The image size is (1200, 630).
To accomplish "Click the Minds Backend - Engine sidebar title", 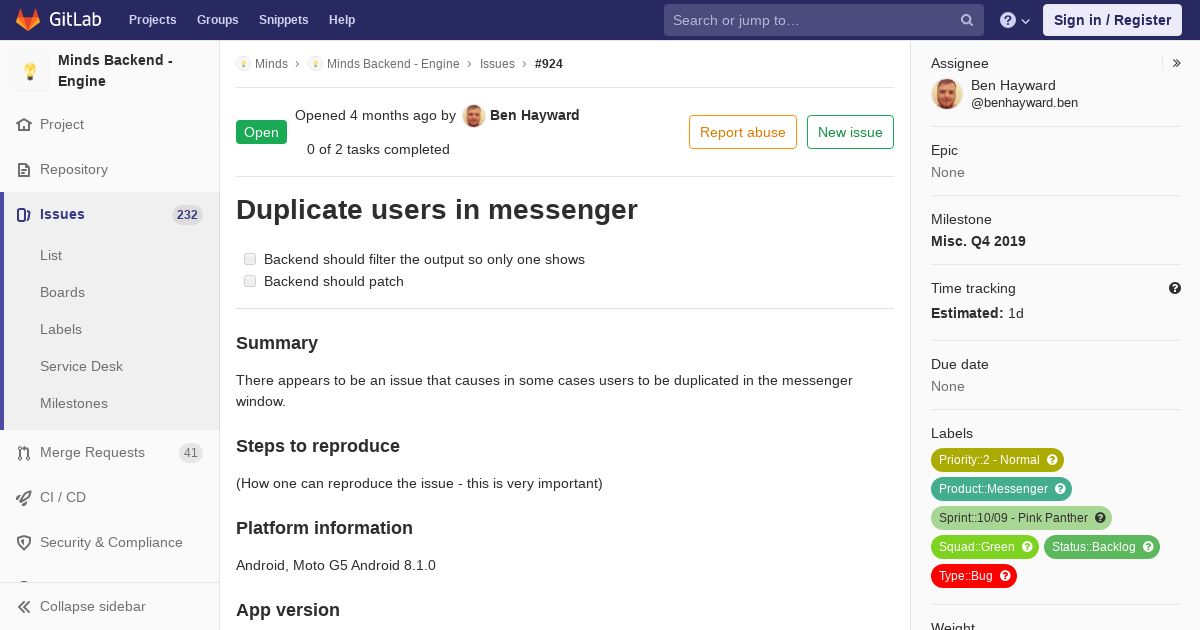I will click(x=115, y=71).
